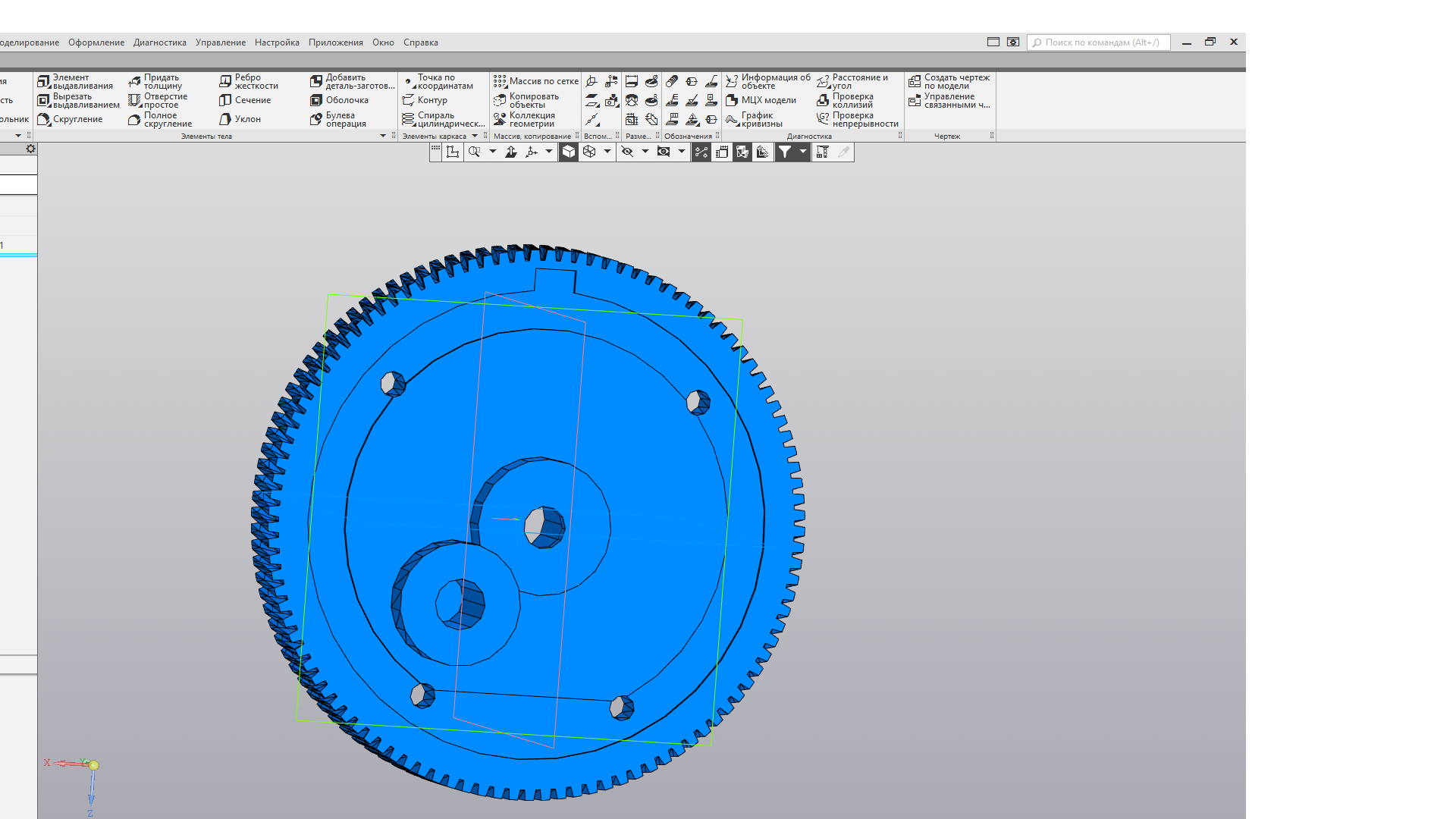Select the Cut by extrusion tool
The image size is (1456, 819).
coord(79,100)
